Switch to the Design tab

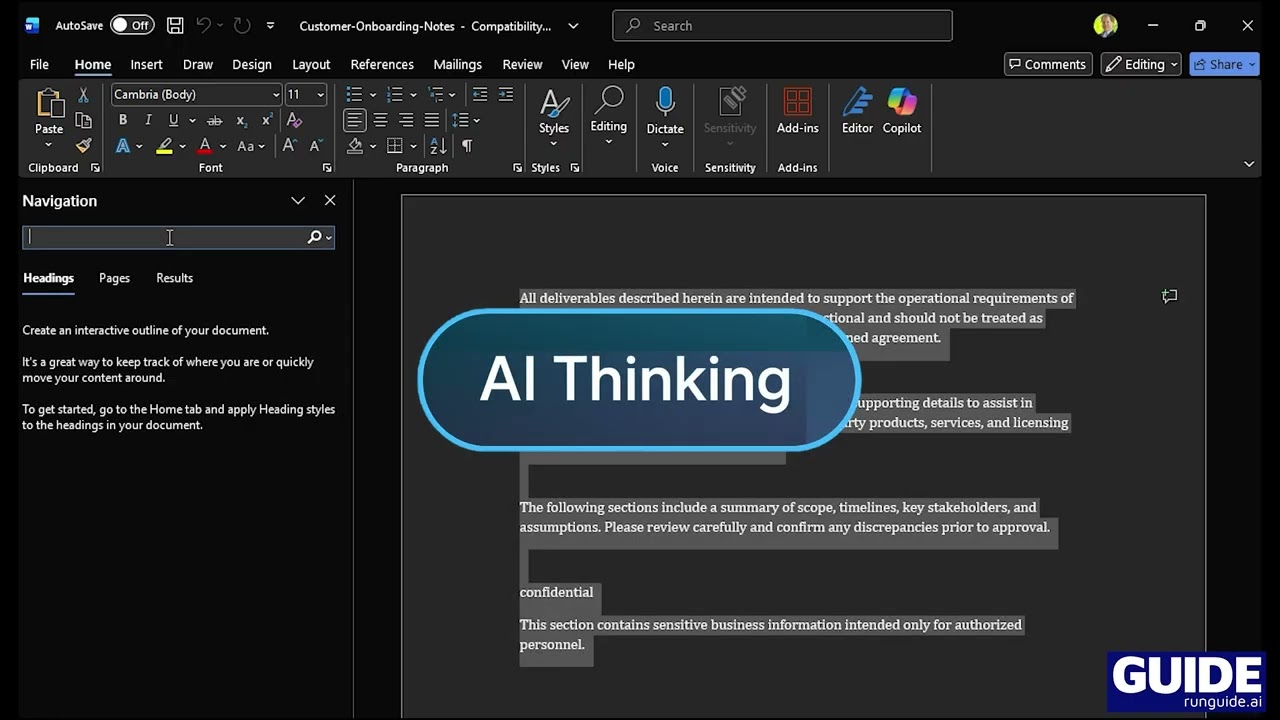click(x=252, y=64)
